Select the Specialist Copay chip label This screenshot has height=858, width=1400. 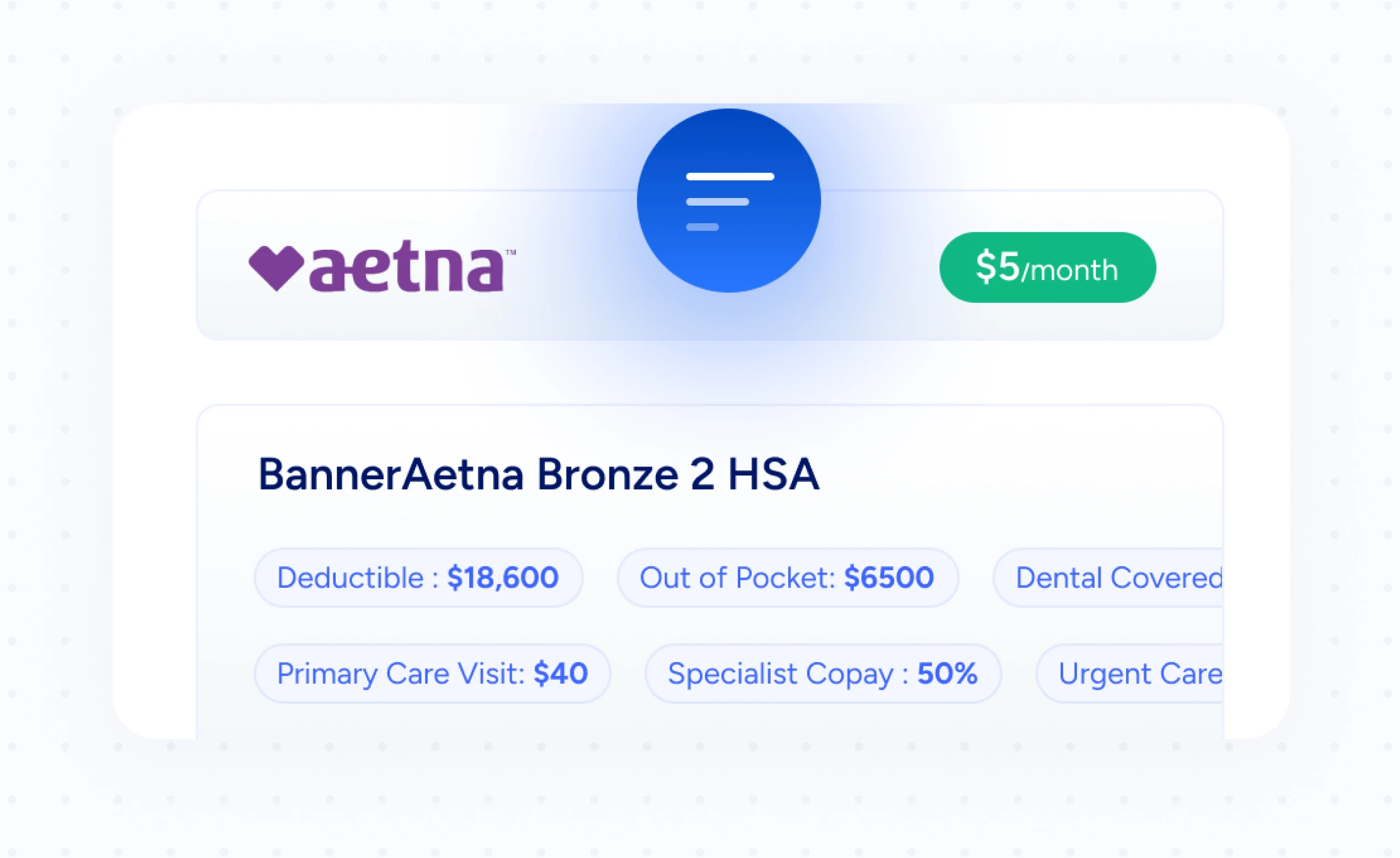point(788,674)
